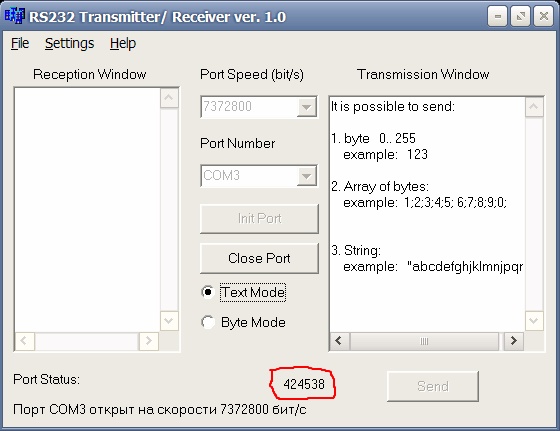Click Transmission Window scroll up arrow
Image resolution: width=560 pixels, height=431 pixels.
tap(534, 107)
